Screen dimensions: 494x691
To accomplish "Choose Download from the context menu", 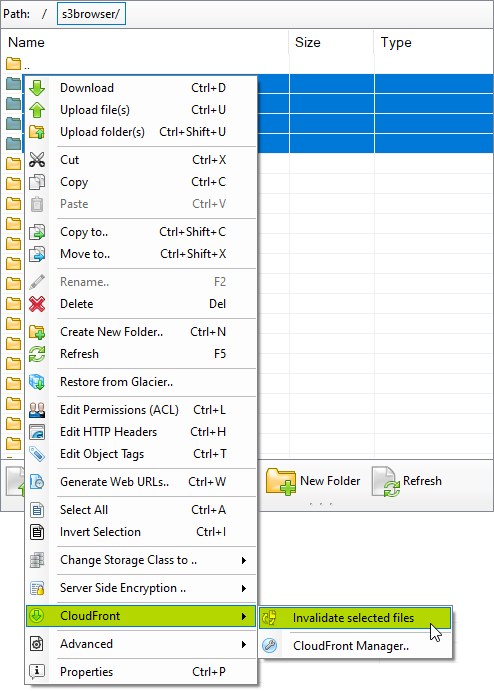I will tap(141, 88).
